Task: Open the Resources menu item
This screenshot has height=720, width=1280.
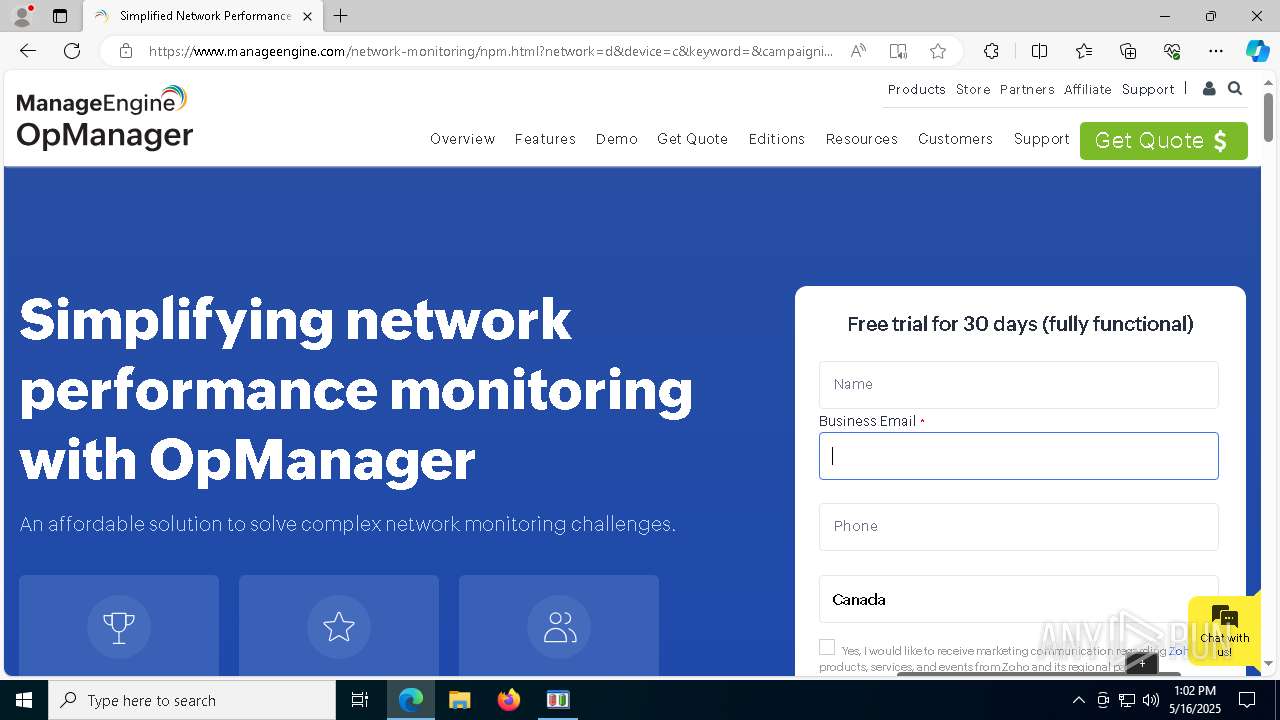Action: click(862, 139)
